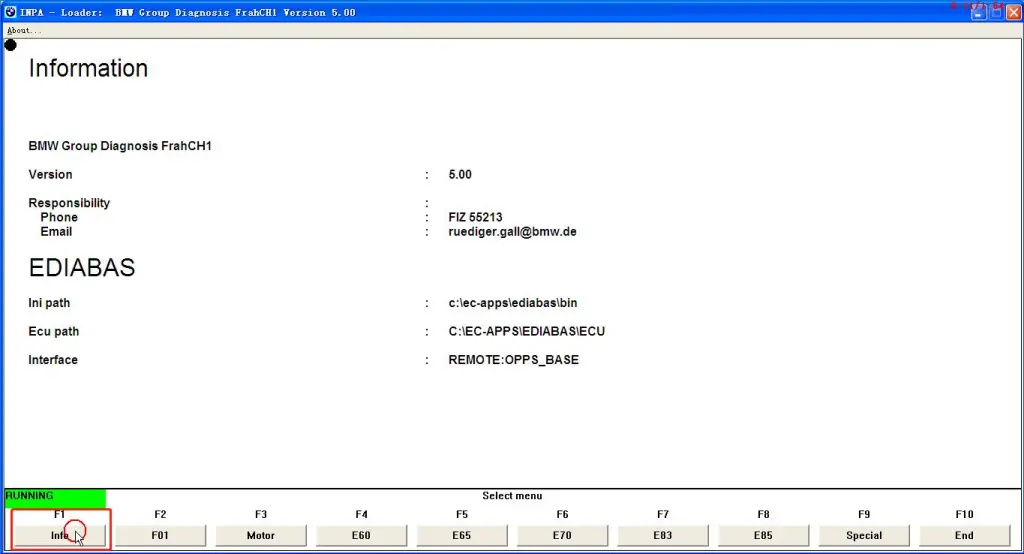Click the Ecu path value C:\EC-APPS\EDIABAS\ECU
The image size is (1024, 554).
tap(526, 331)
